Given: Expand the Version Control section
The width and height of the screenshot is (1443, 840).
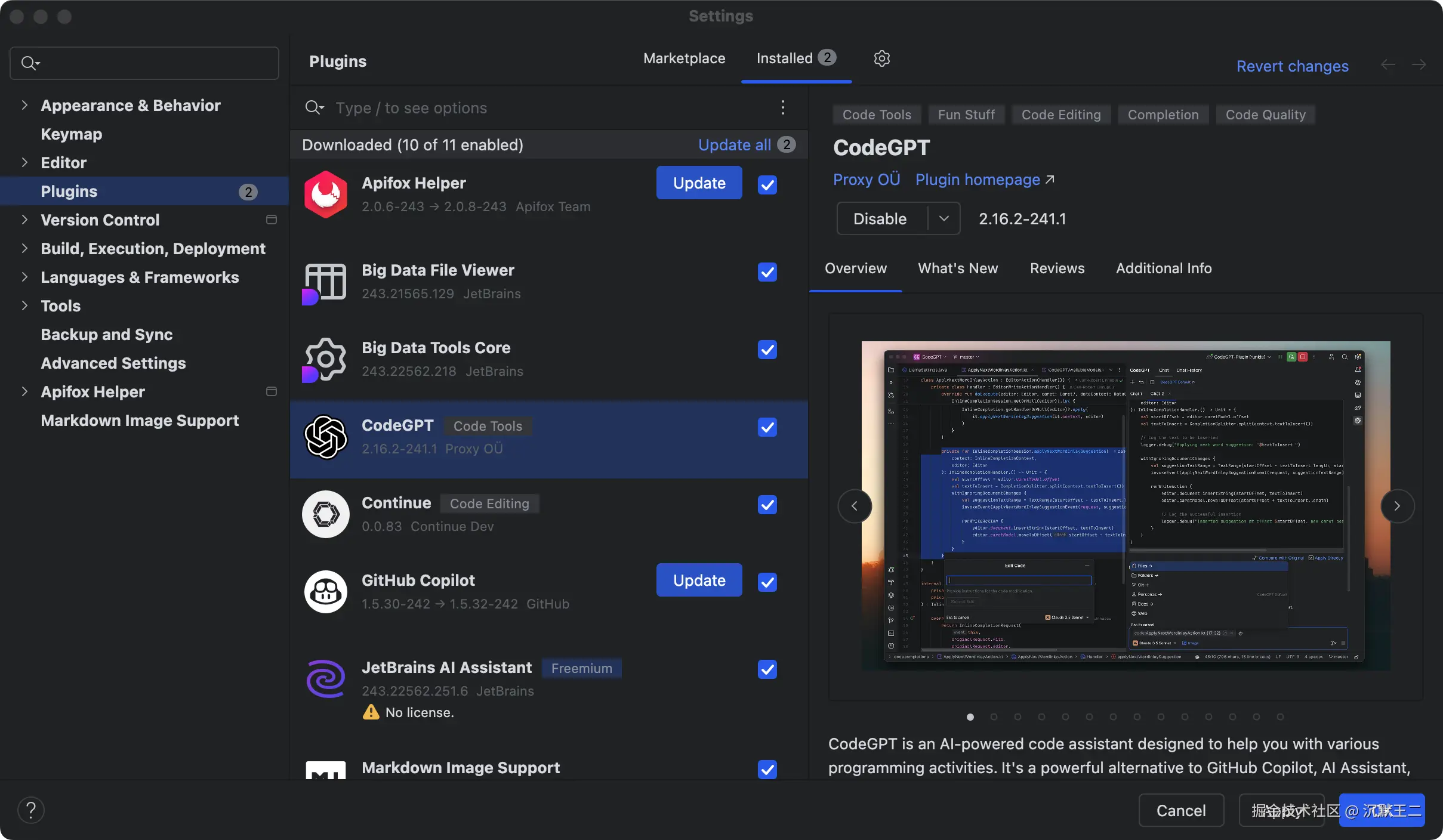Looking at the screenshot, I should [x=24, y=220].
